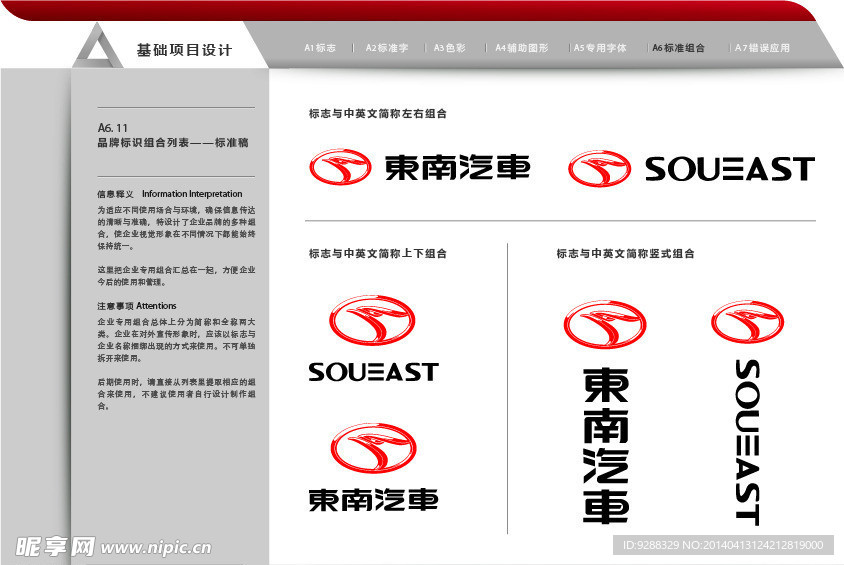Select the paragraph beginning 为适应不同使用场合与环境
The width and height of the screenshot is (844, 565).
tap(176, 228)
